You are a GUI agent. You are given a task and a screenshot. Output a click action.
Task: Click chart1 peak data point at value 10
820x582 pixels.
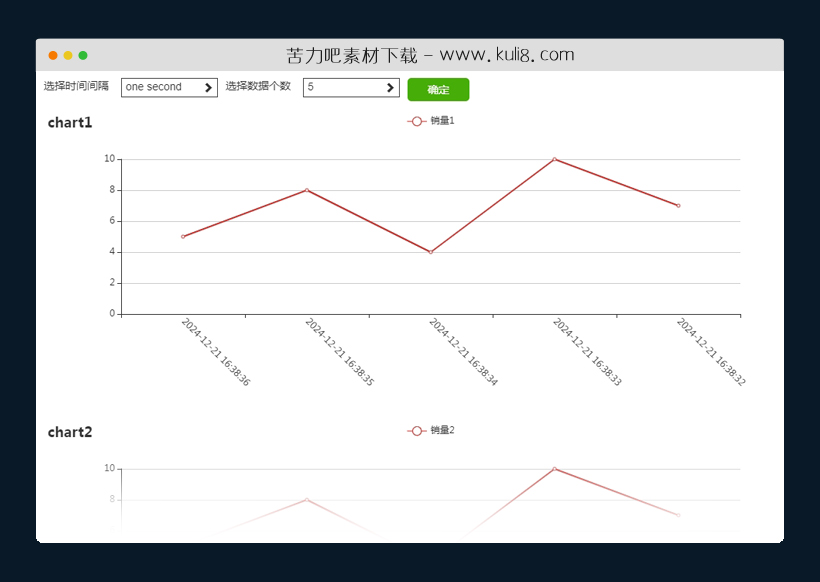tap(554, 159)
